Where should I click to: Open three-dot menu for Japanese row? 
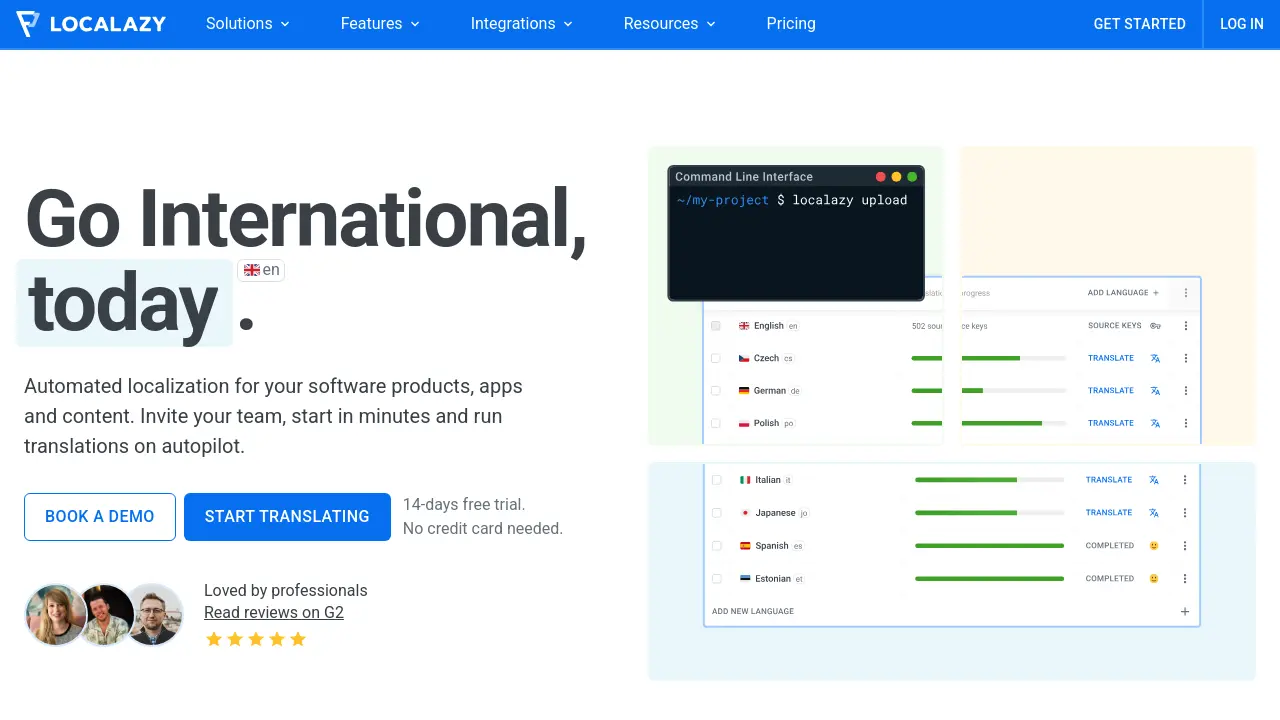pyautogui.click(x=1185, y=513)
